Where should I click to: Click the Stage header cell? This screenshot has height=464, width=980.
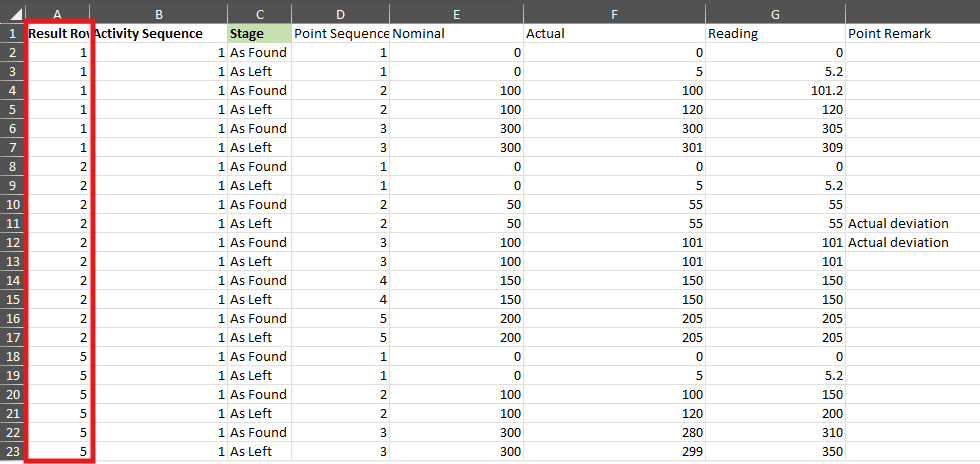point(259,34)
